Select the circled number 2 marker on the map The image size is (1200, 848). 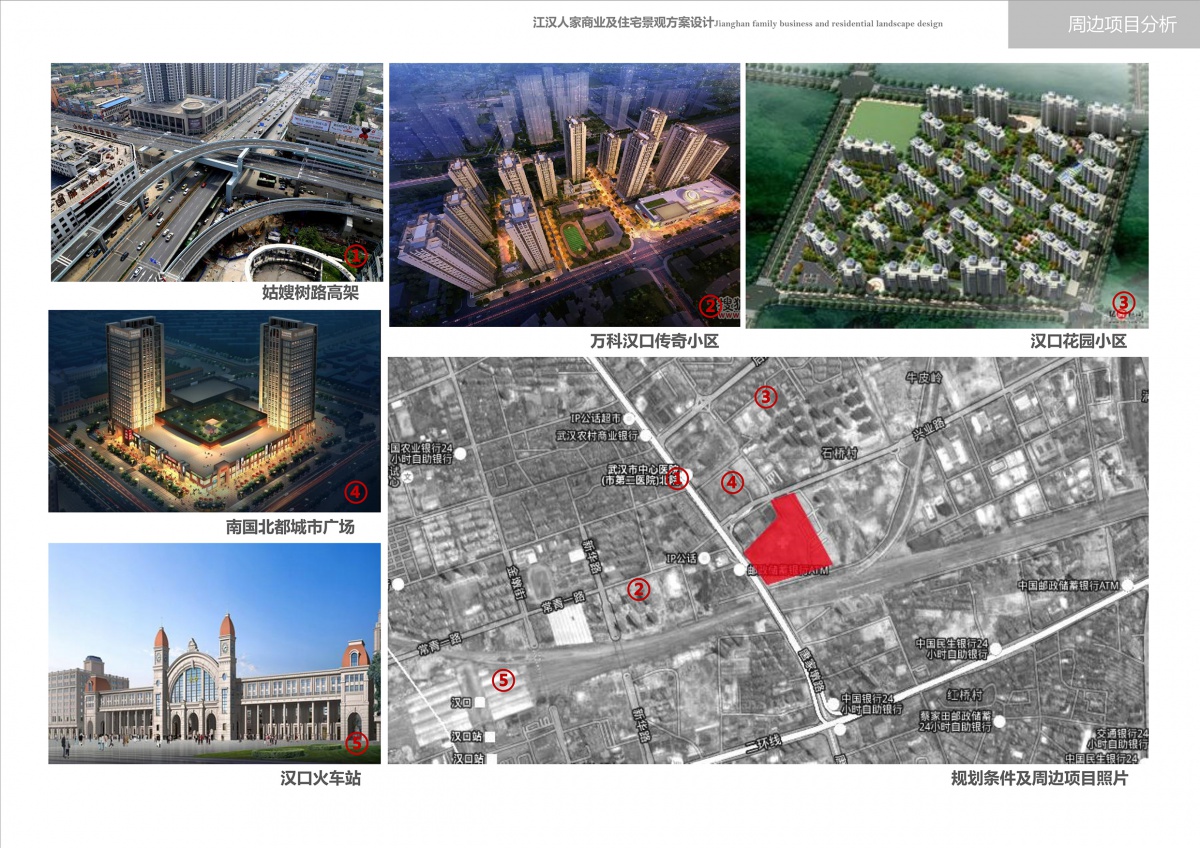639,590
